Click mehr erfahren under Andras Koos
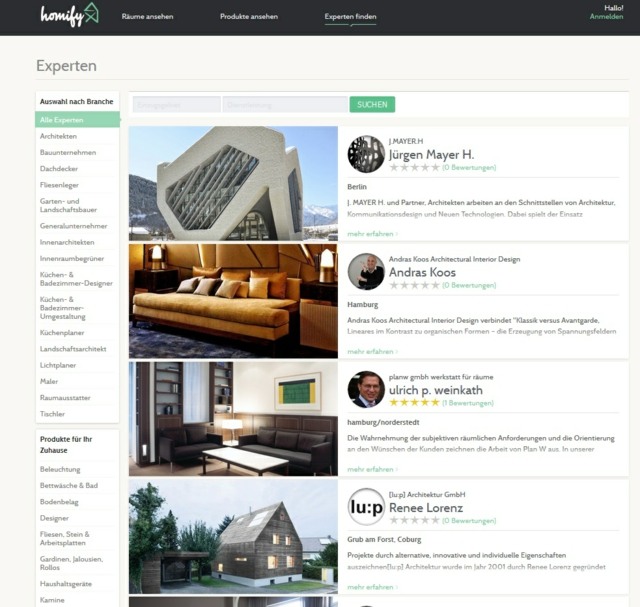The image size is (640, 607). point(372,351)
